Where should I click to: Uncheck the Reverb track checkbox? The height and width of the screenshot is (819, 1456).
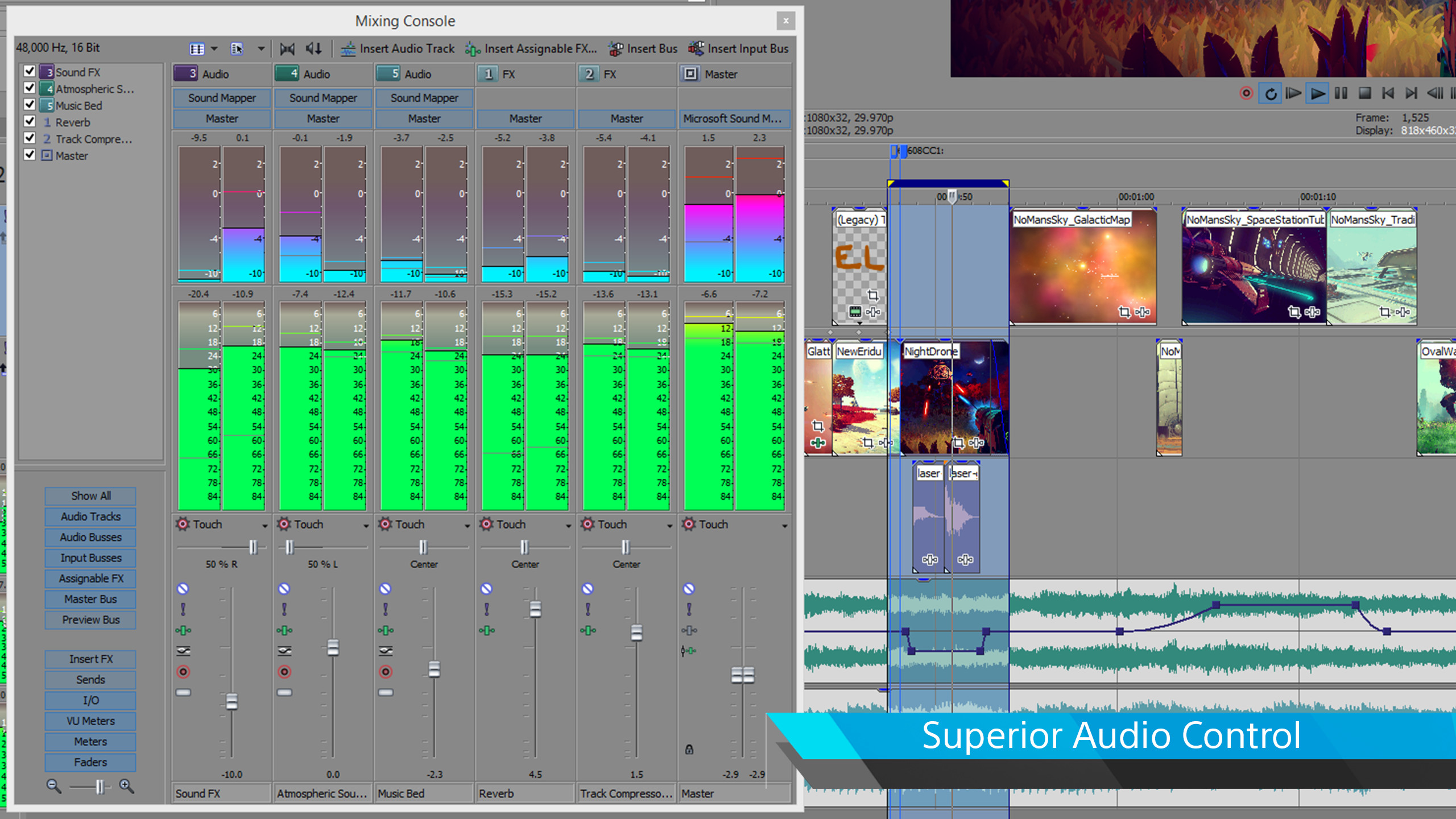click(30, 121)
